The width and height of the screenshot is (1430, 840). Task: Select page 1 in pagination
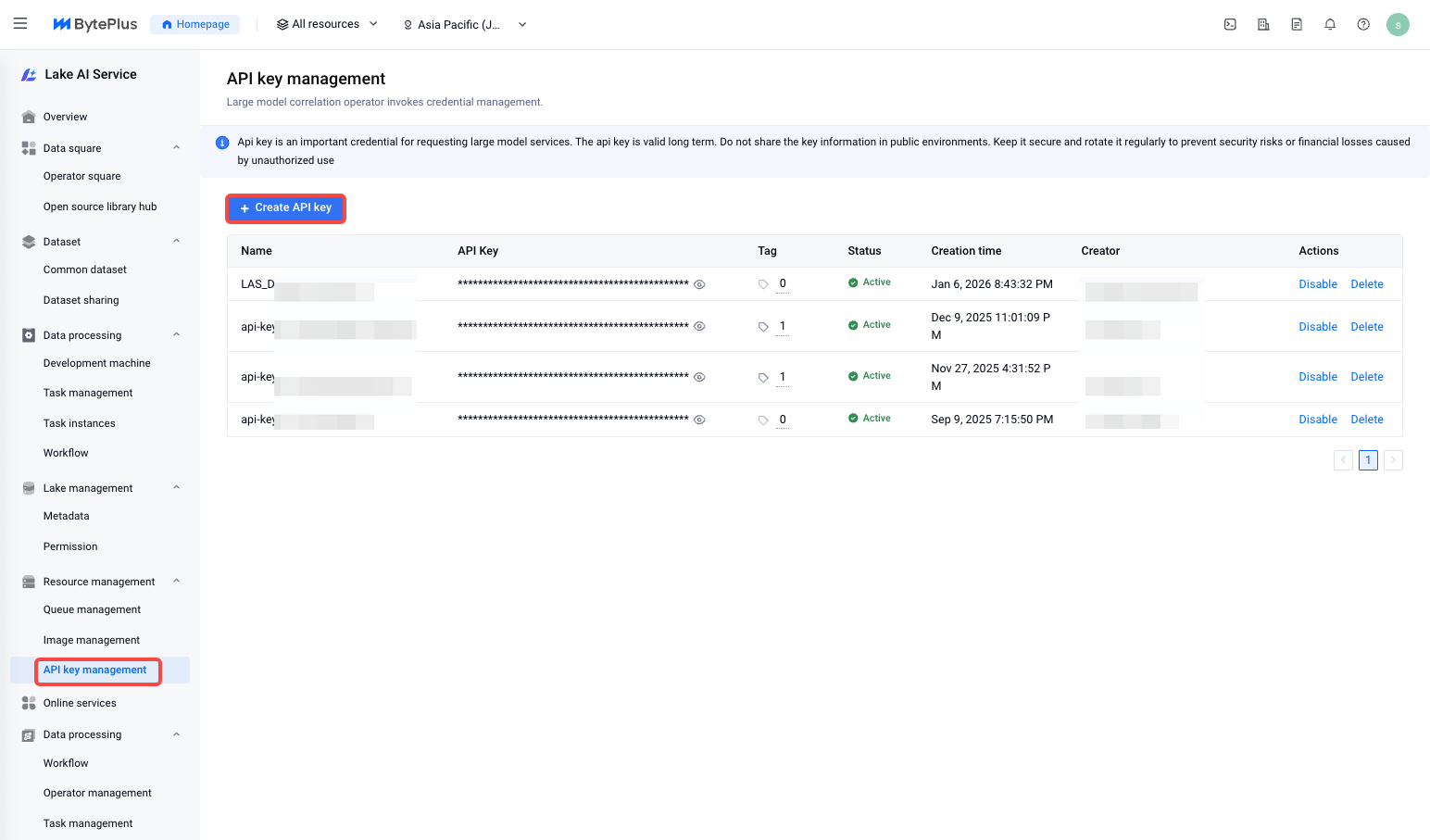click(x=1368, y=460)
